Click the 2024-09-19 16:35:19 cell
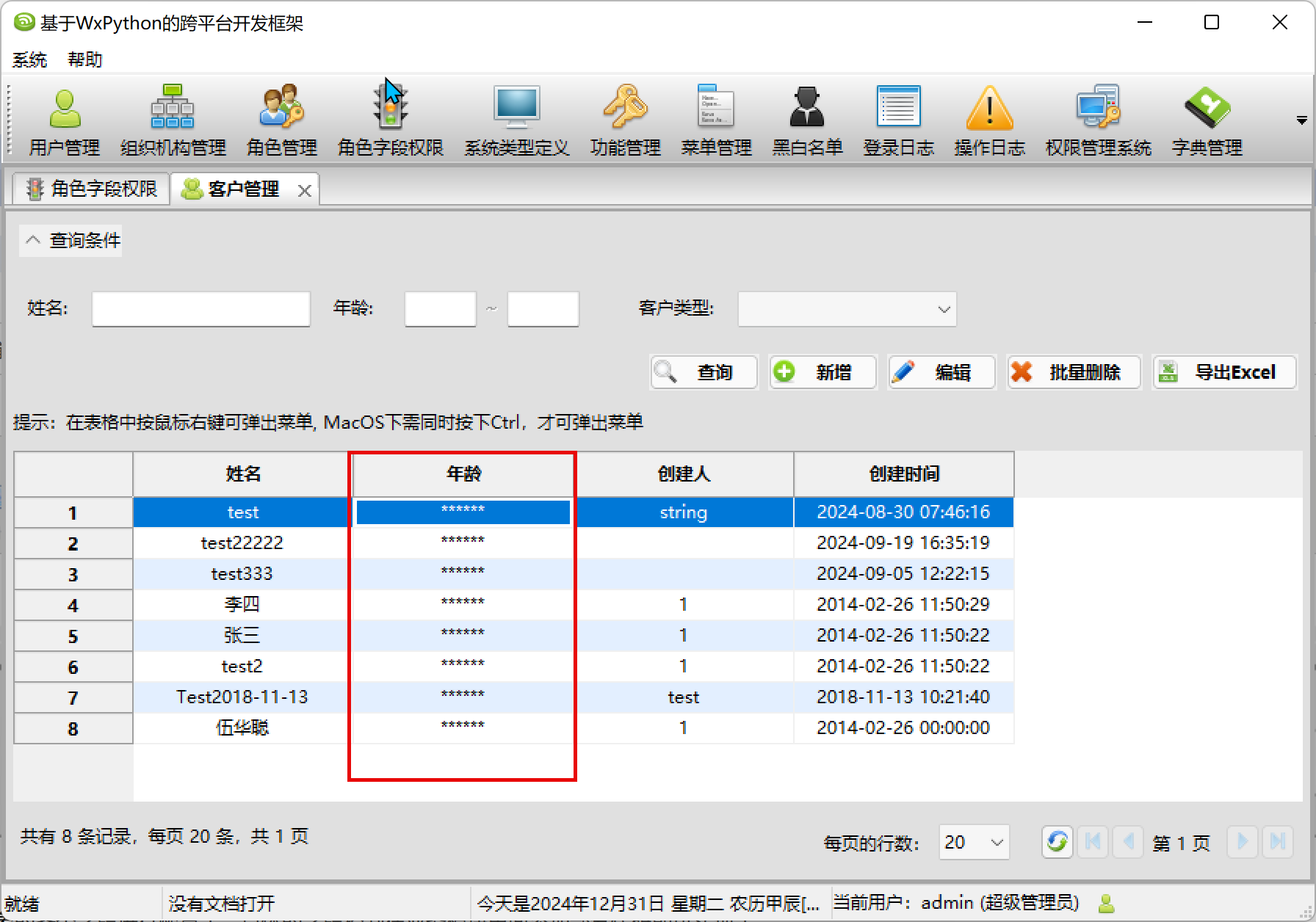The image size is (1316, 922). pos(904,543)
